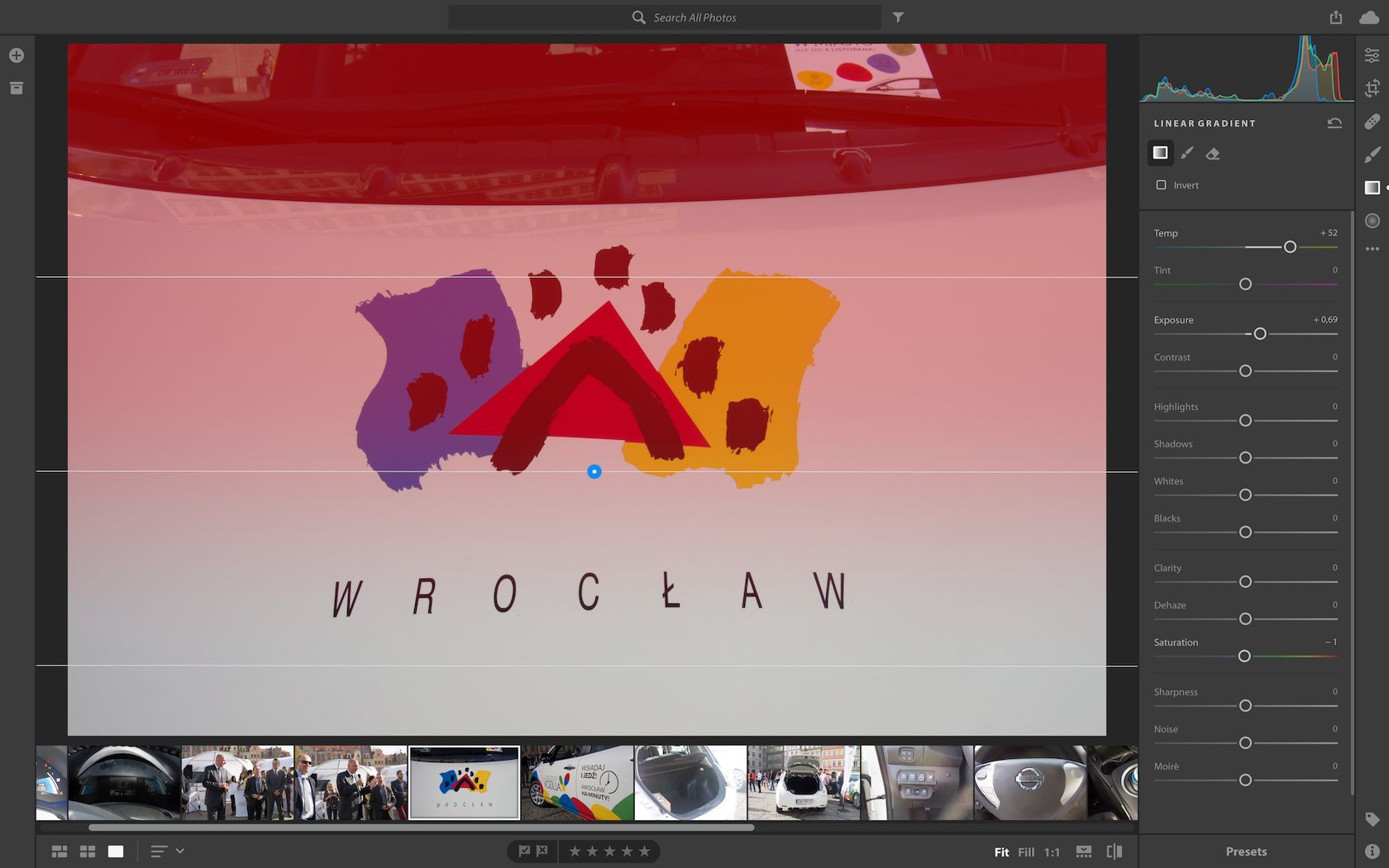The width and height of the screenshot is (1389, 868).
Task: Click the Tint slider handle
Action: coord(1245,284)
